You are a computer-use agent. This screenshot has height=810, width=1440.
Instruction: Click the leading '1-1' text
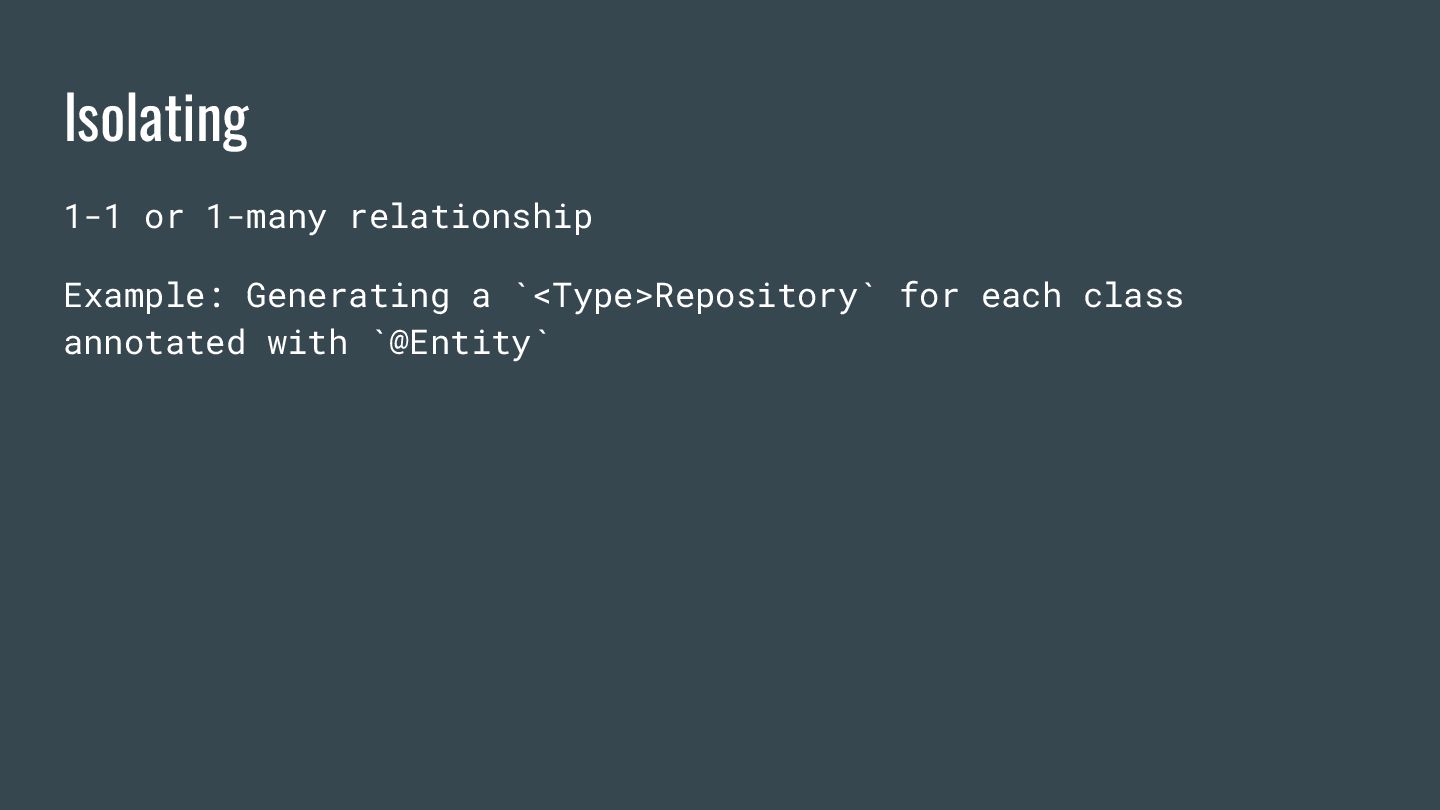pos(92,216)
